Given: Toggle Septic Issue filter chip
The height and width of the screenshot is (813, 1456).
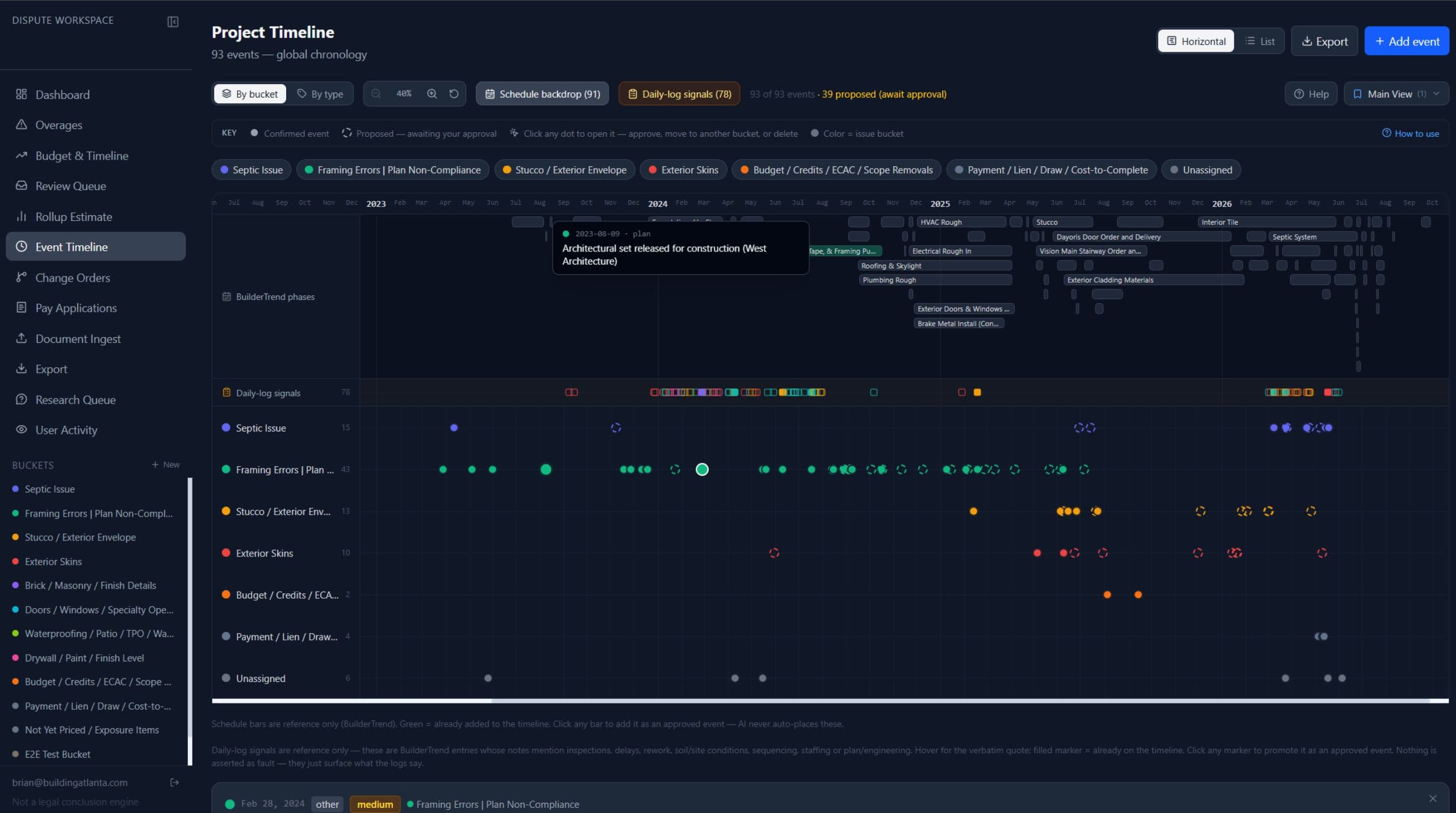Looking at the screenshot, I should (252, 170).
